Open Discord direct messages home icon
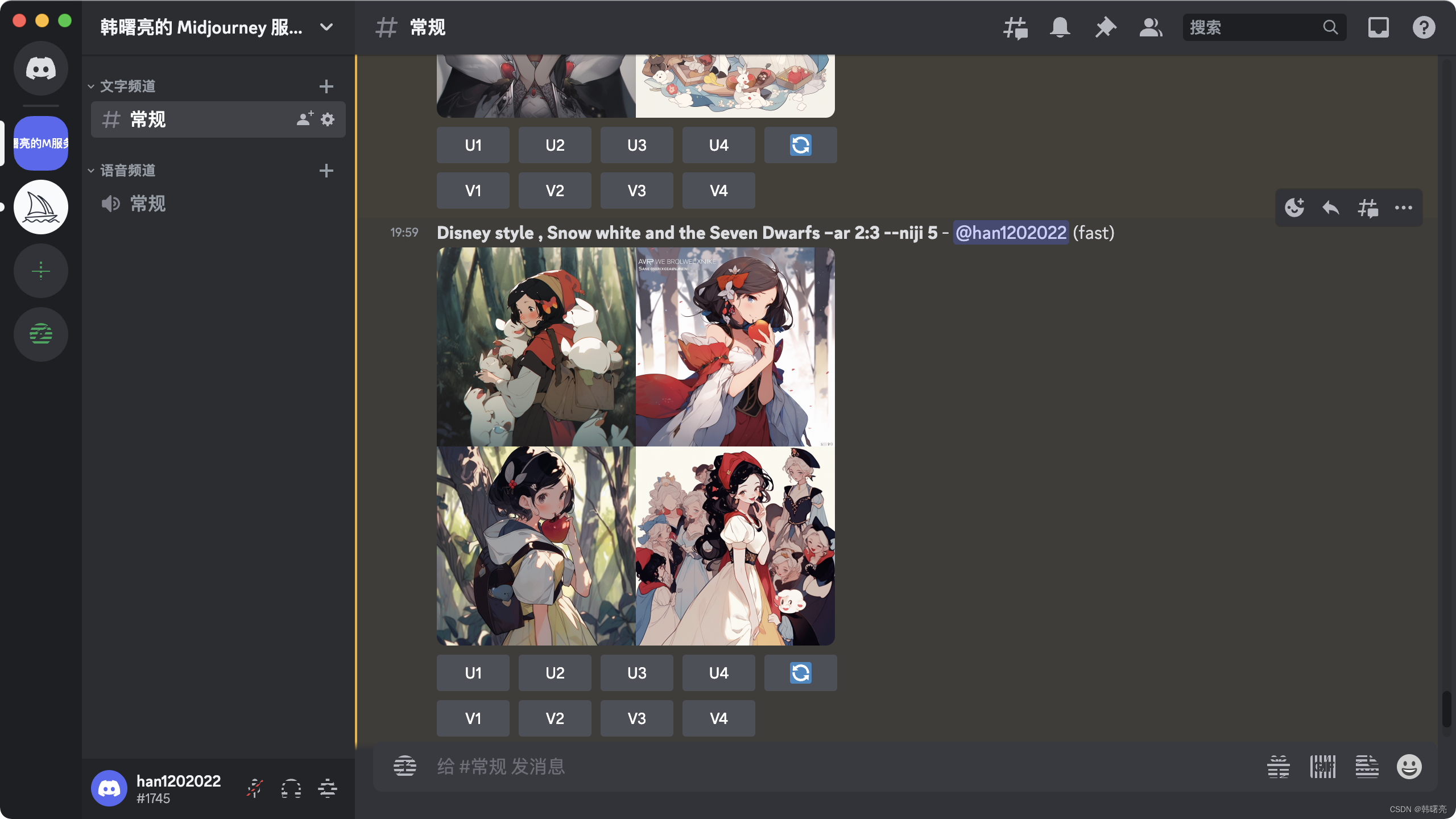This screenshot has width=1456, height=819. [x=41, y=68]
